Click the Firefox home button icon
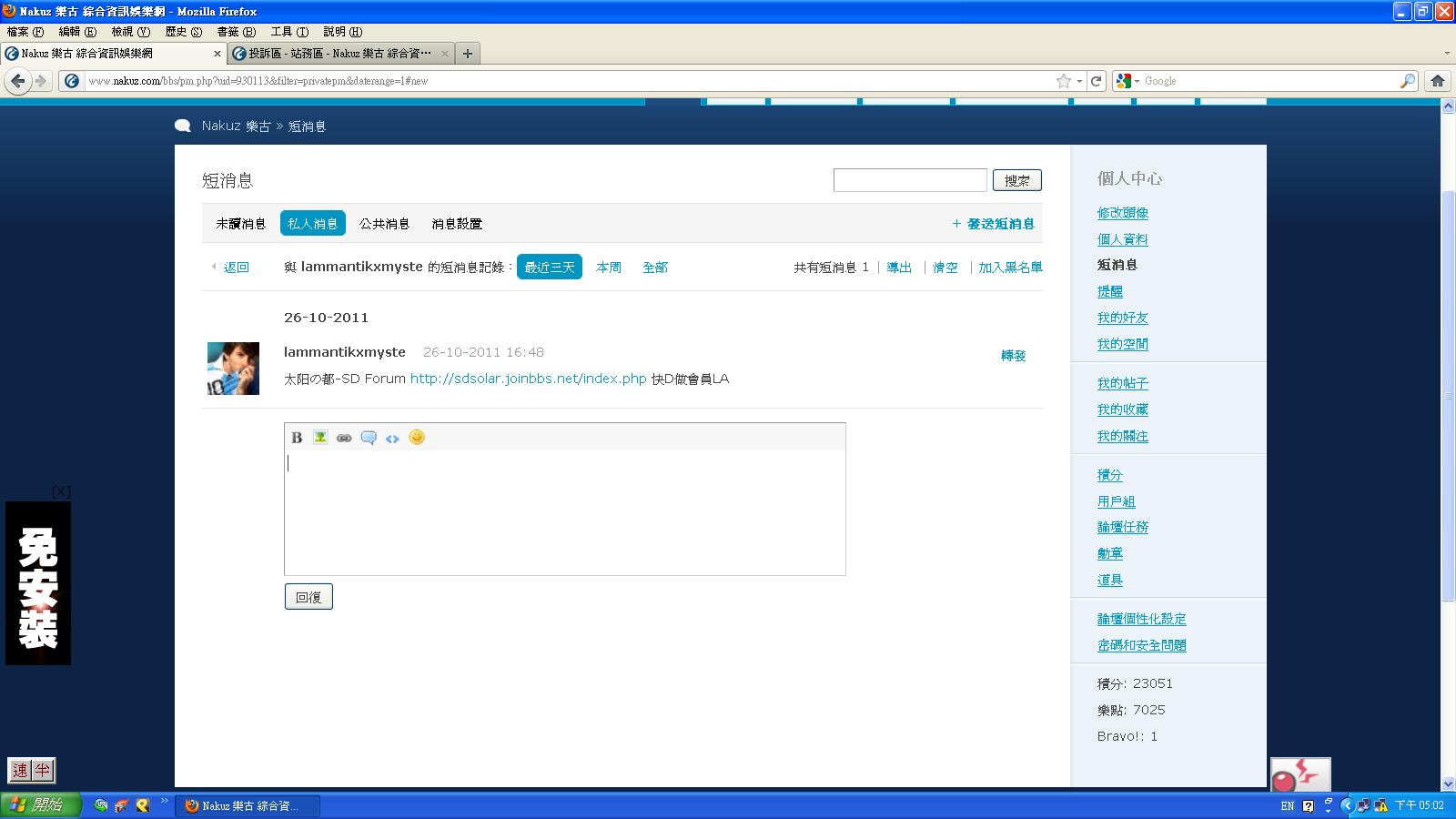Image resolution: width=1456 pixels, height=819 pixels. (x=1438, y=81)
